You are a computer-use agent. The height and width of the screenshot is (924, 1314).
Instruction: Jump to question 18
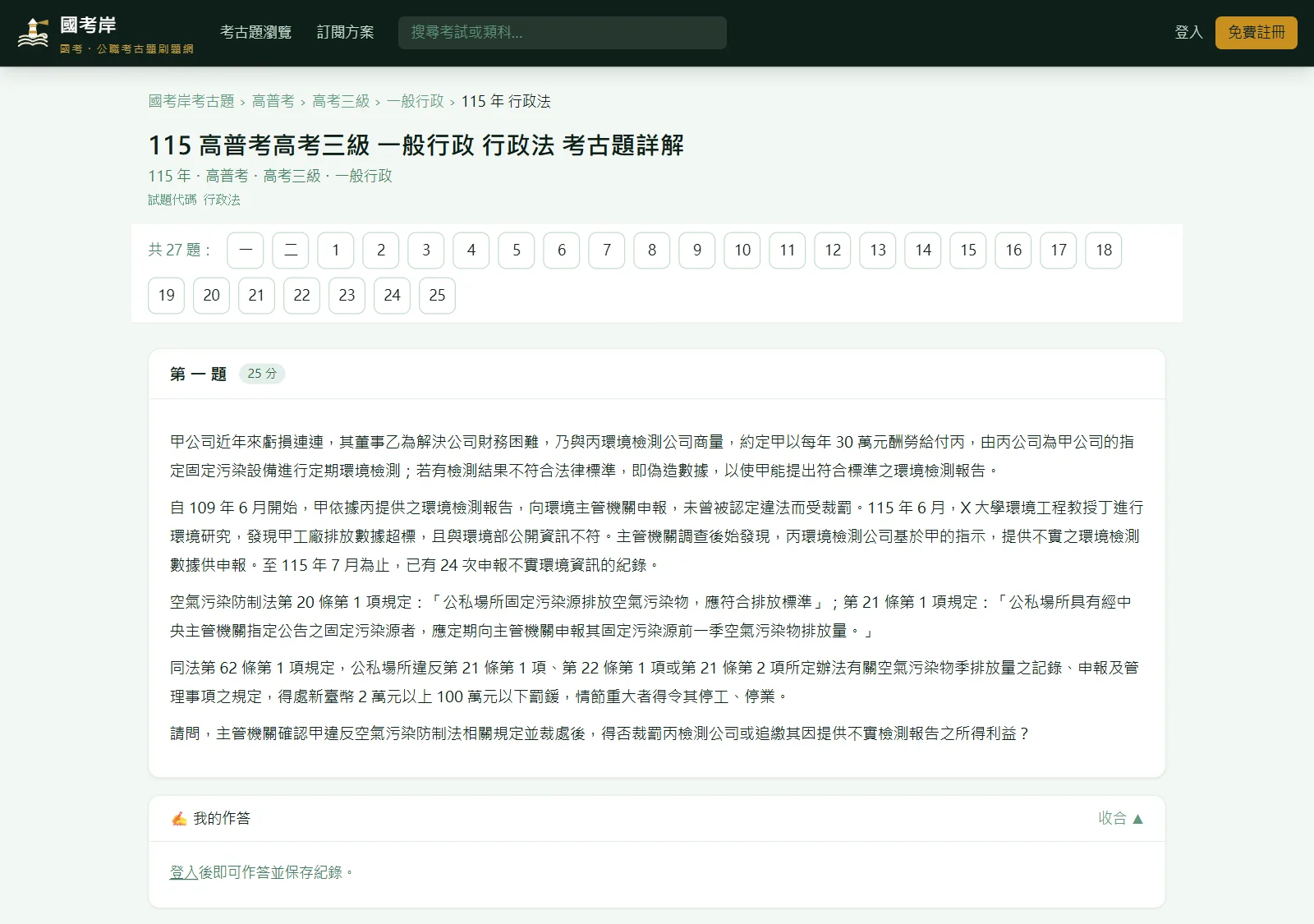click(1104, 251)
